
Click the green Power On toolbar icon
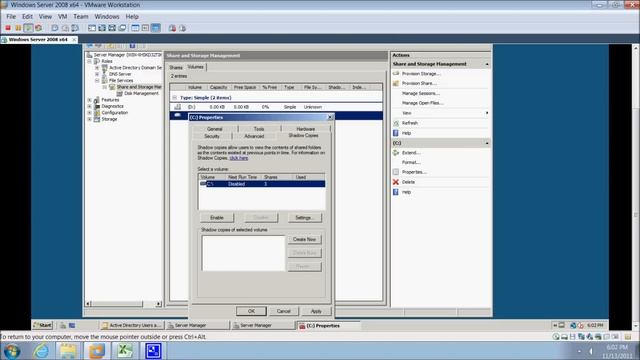click(28, 28)
